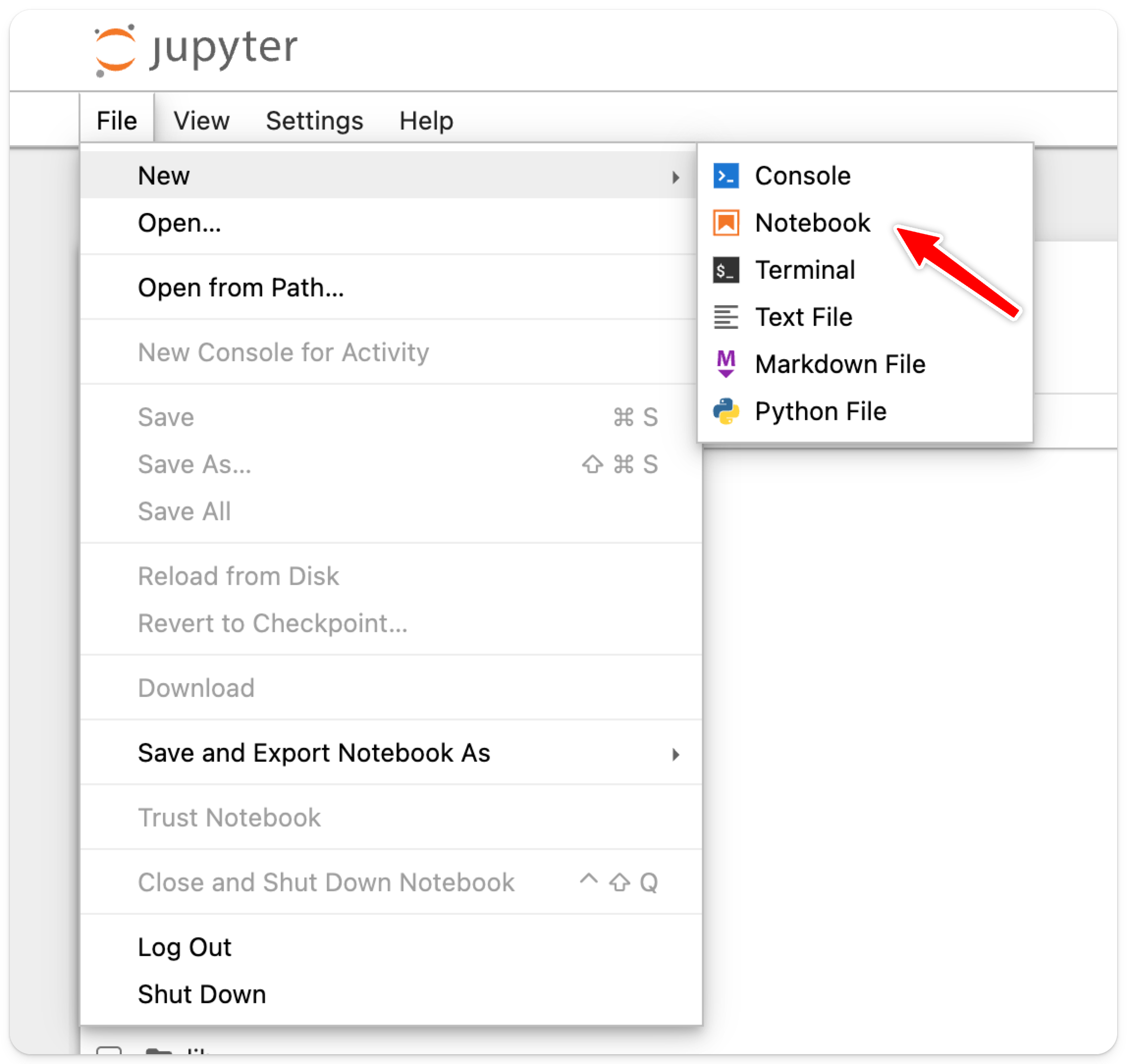Click the Python logo icon
Viewport: 1127px width, 1064px height.
[725, 411]
